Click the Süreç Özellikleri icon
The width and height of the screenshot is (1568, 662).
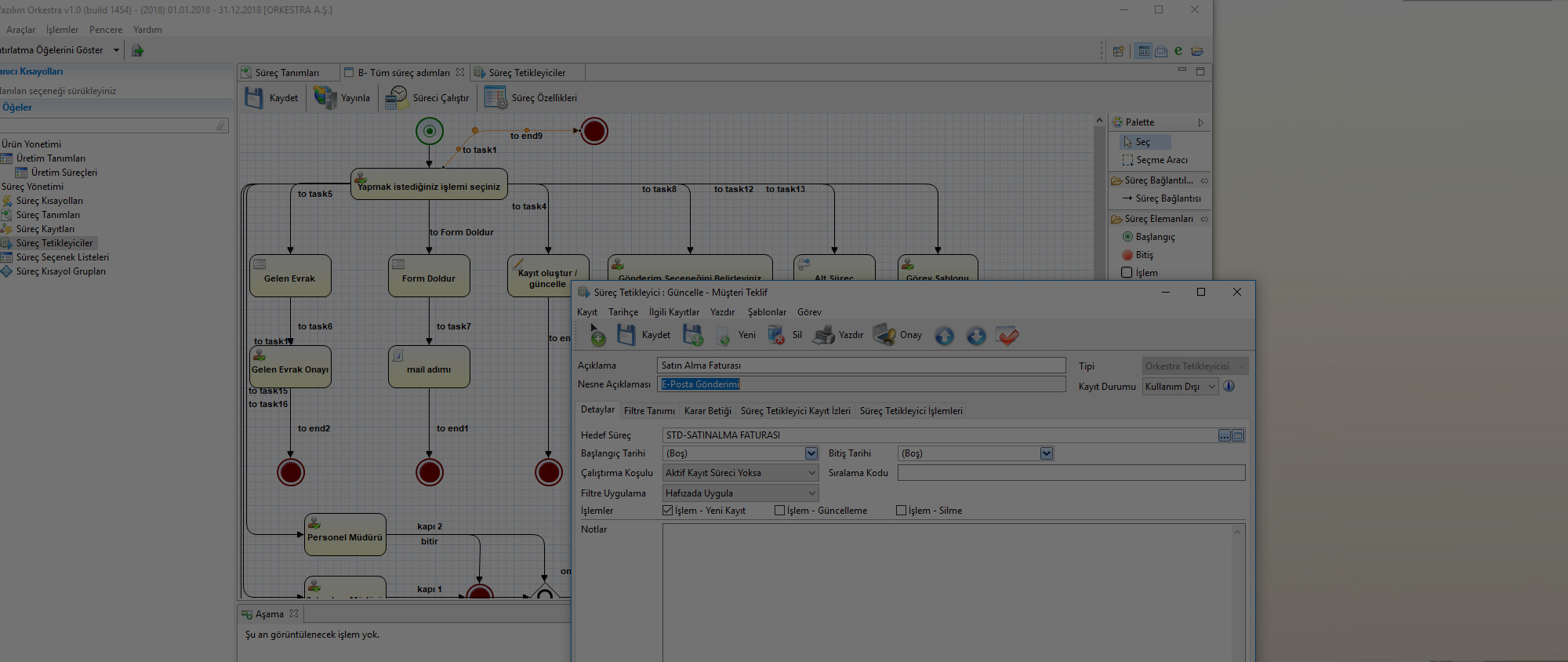(495, 98)
